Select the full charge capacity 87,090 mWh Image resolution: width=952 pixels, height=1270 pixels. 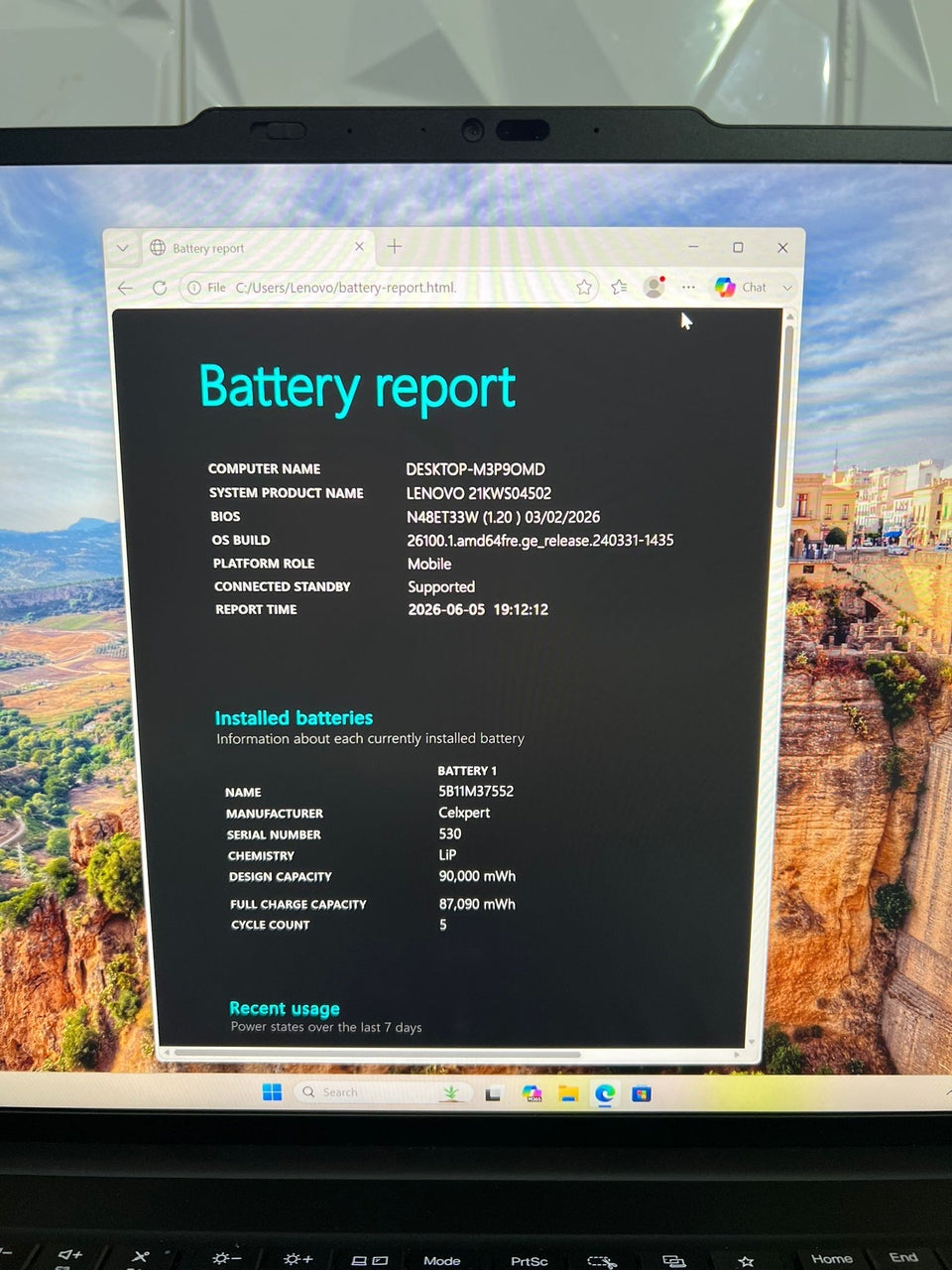[477, 905]
